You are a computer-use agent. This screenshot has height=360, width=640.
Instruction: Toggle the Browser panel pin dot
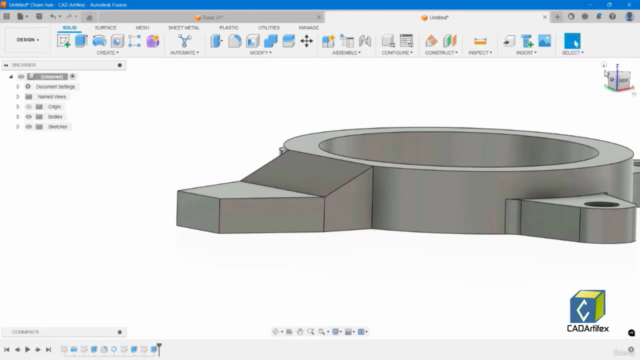pos(120,65)
